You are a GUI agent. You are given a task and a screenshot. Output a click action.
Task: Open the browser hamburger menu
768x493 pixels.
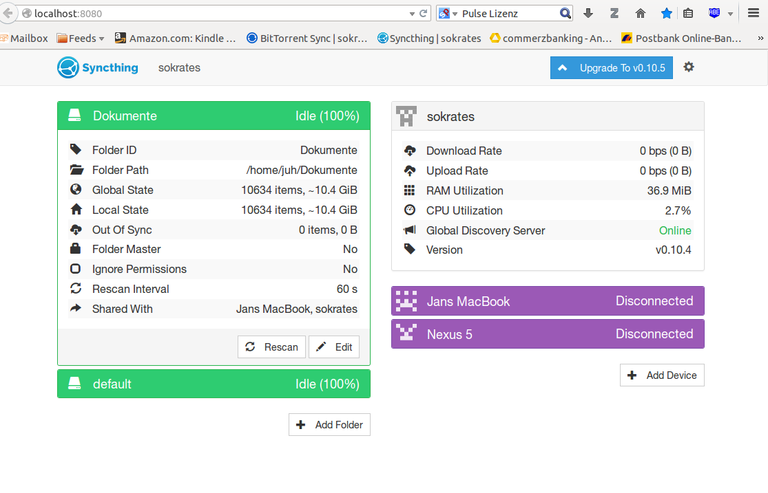(753, 13)
